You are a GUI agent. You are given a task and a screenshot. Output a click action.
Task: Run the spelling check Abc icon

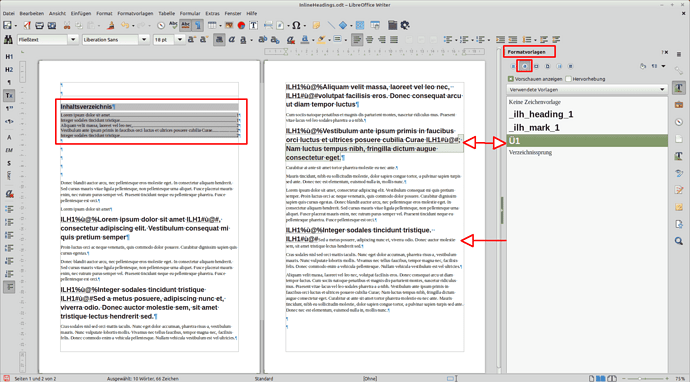(x=173, y=26)
